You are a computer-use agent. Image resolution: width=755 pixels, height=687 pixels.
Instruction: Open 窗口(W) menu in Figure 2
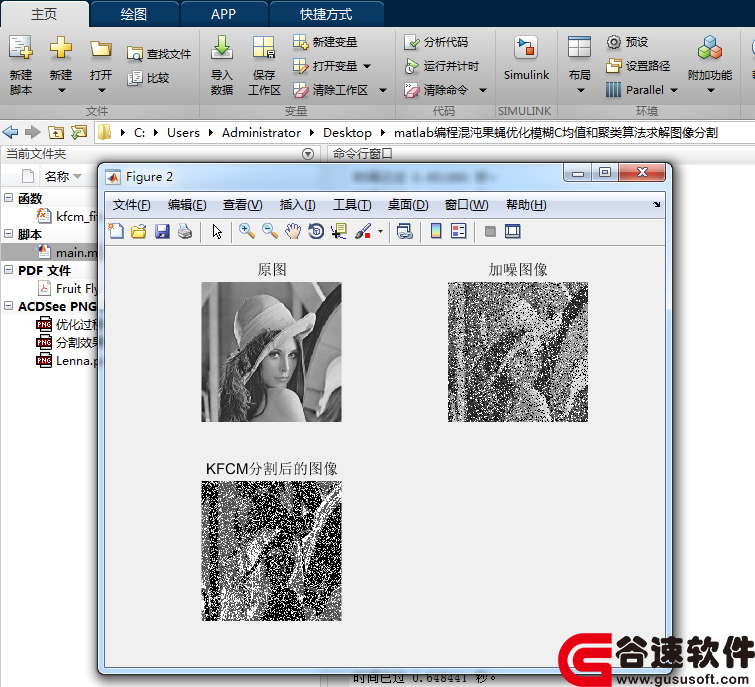pos(466,205)
